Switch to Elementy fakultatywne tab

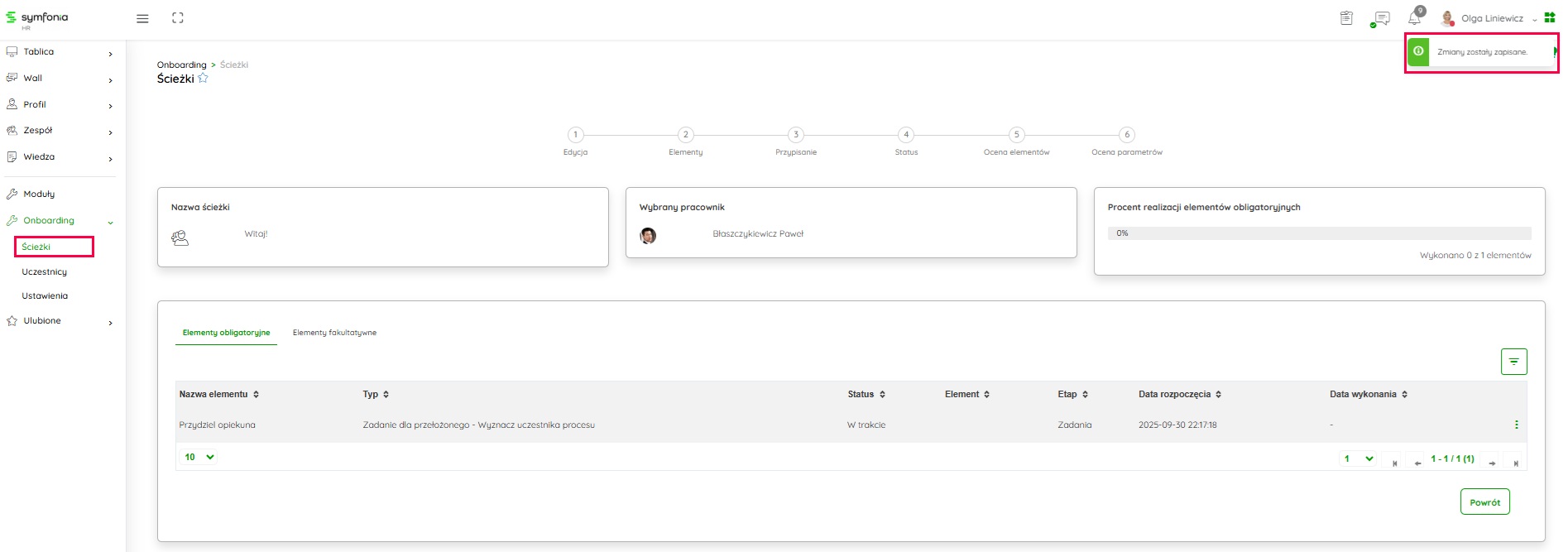pyautogui.click(x=334, y=333)
